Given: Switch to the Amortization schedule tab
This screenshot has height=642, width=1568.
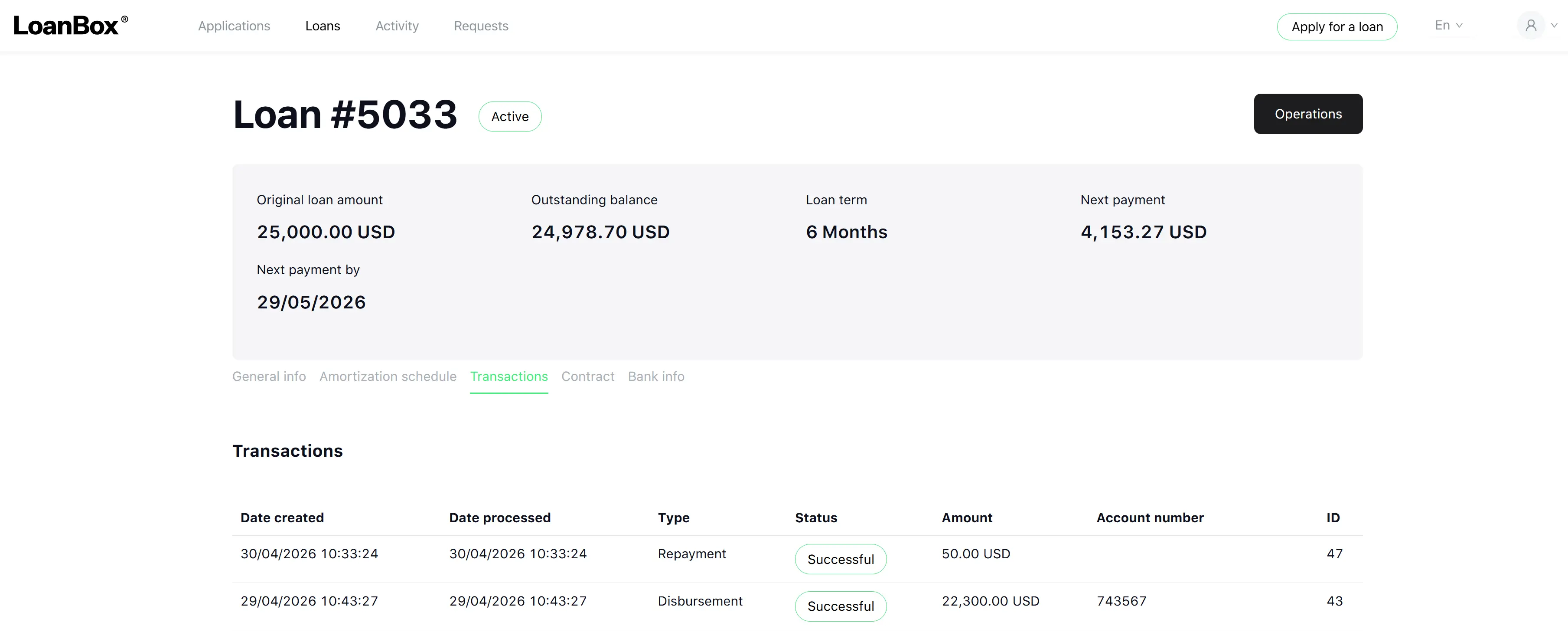Looking at the screenshot, I should [388, 377].
